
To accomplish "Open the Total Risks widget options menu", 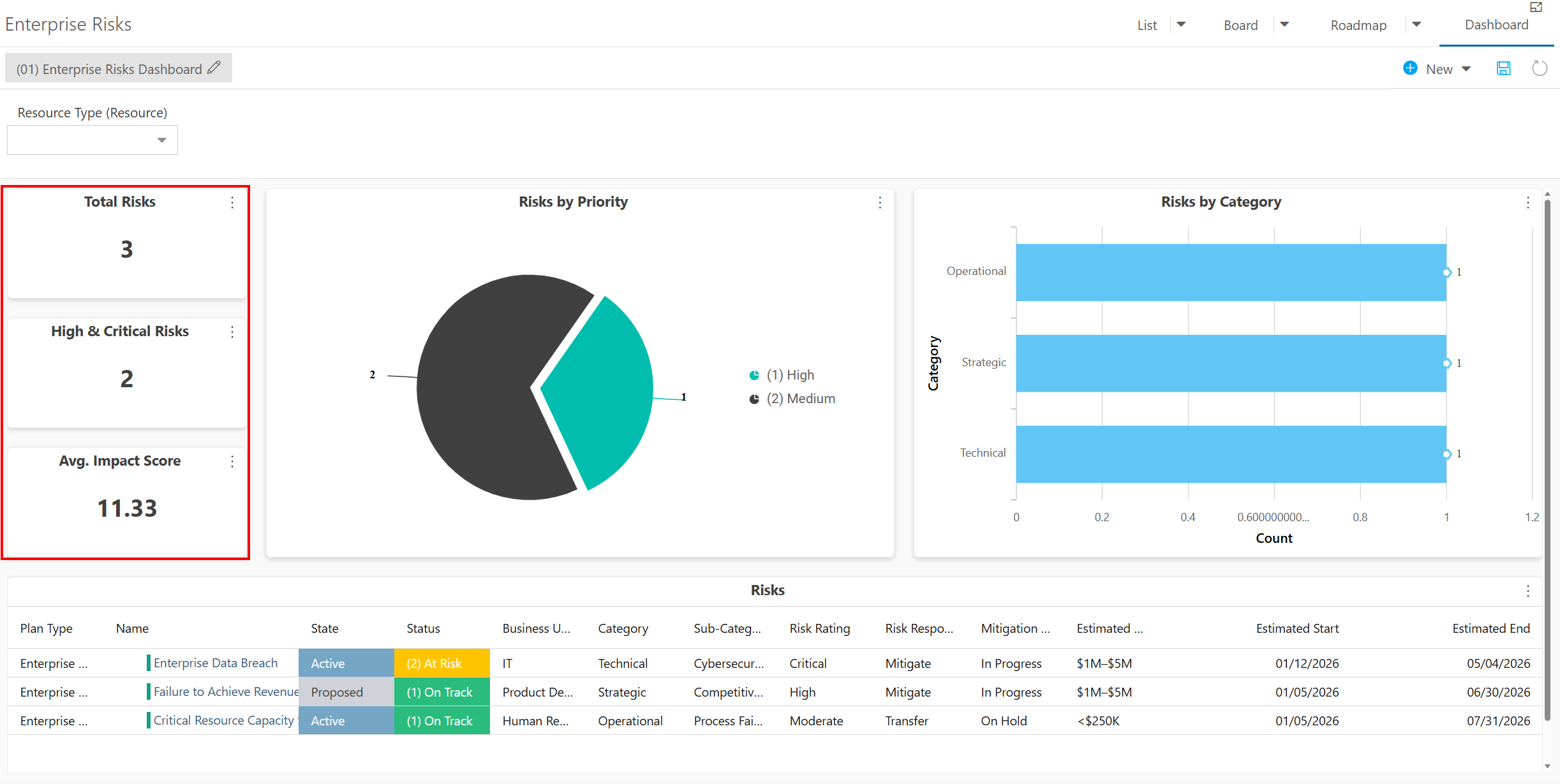I will [x=232, y=202].
